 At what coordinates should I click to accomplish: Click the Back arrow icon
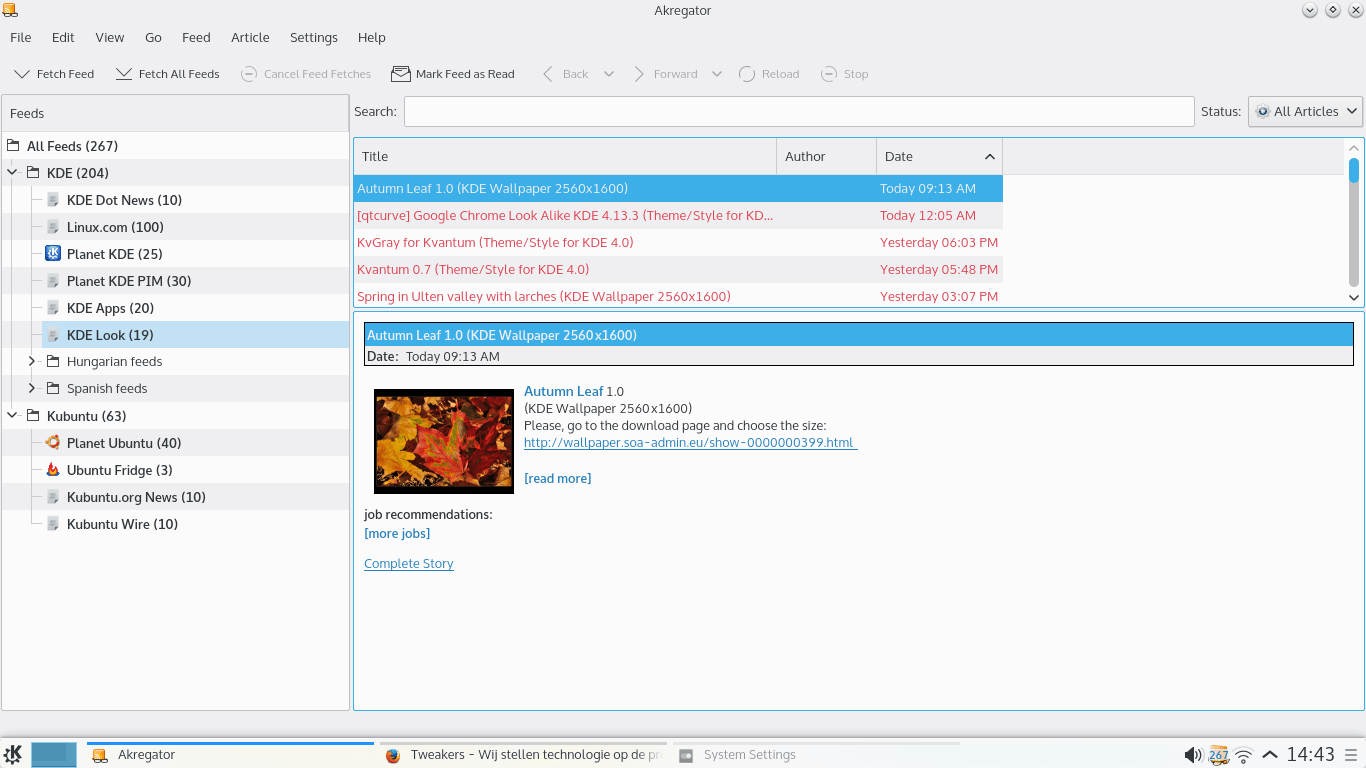[548, 74]
